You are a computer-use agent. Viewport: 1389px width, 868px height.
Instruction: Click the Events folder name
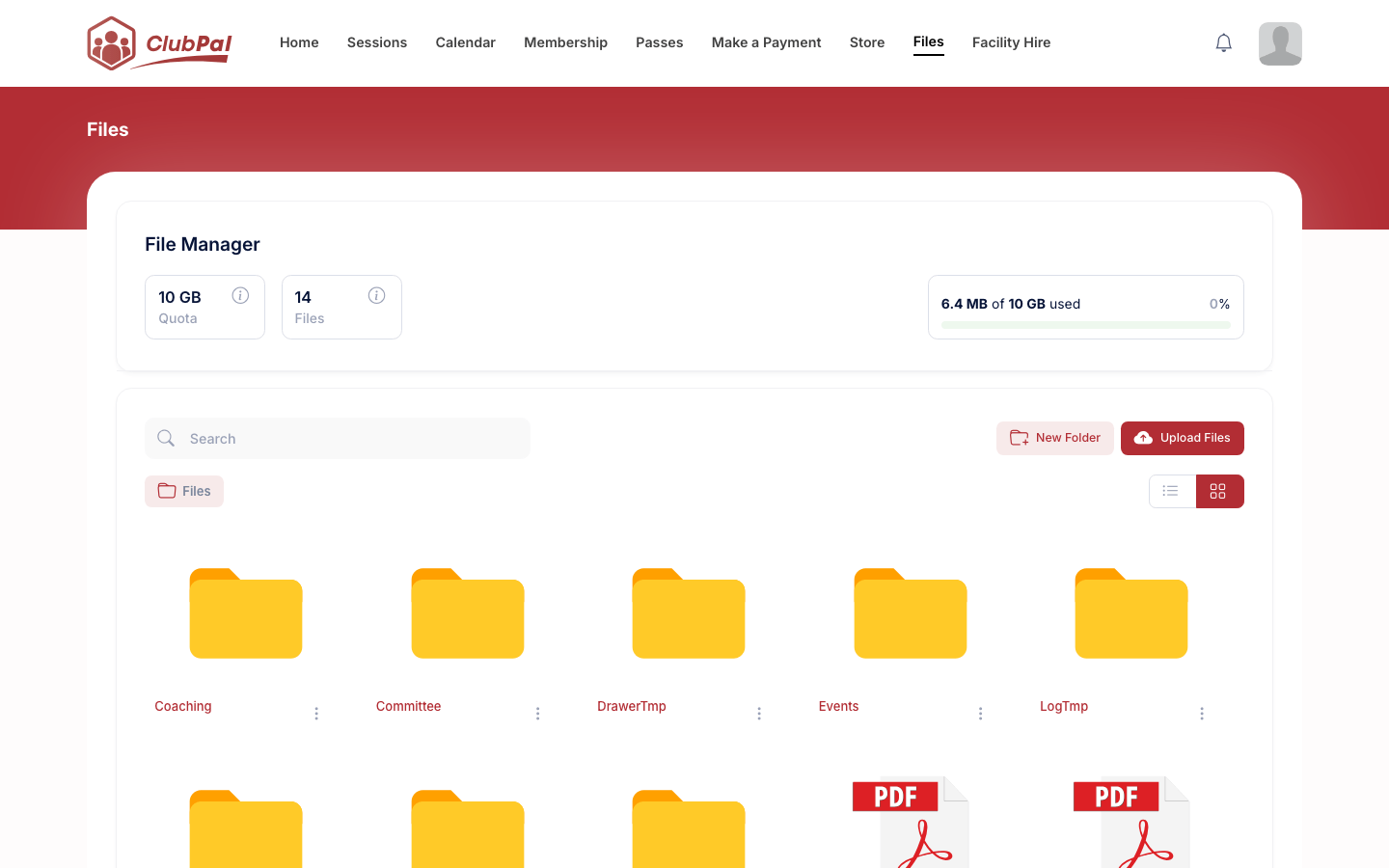coord(838,706)
